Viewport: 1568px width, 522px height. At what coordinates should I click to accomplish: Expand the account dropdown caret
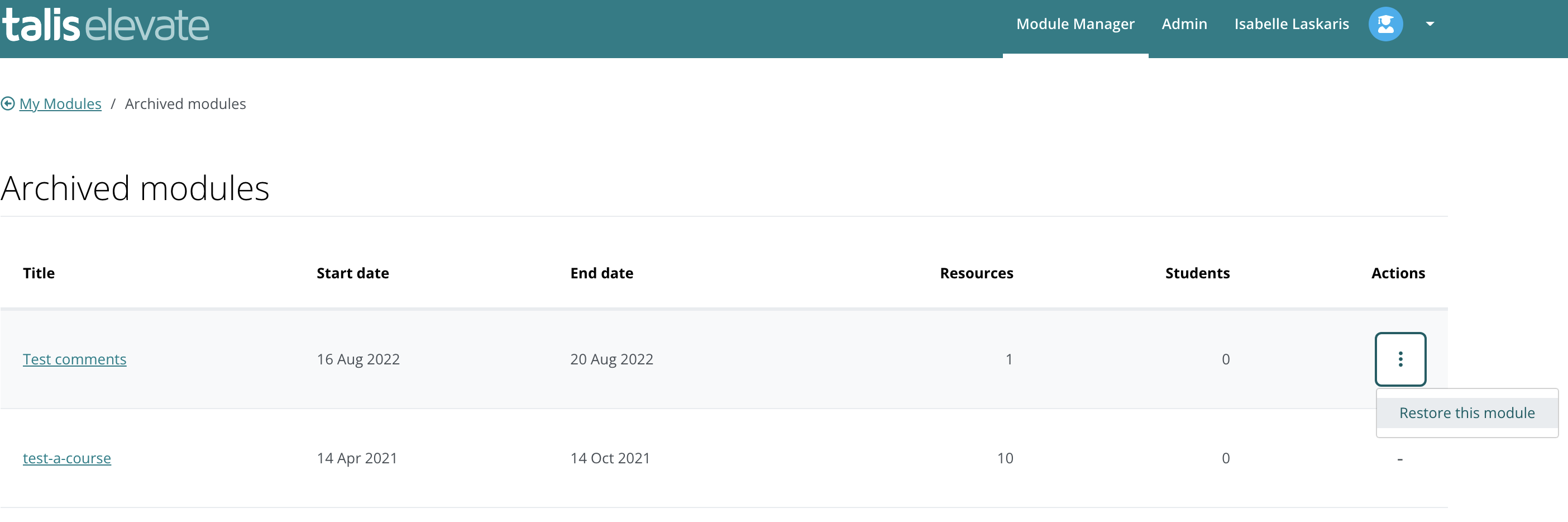pyautogui.click(x=1430, y=25)
